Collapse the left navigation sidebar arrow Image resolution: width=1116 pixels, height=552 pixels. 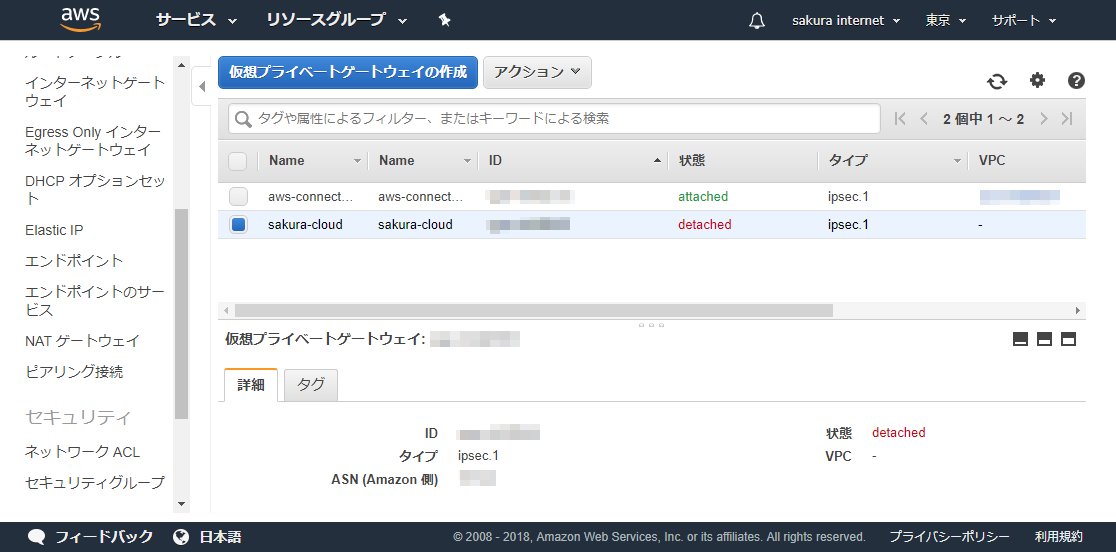pyautogui.click(x=201, y=87)
